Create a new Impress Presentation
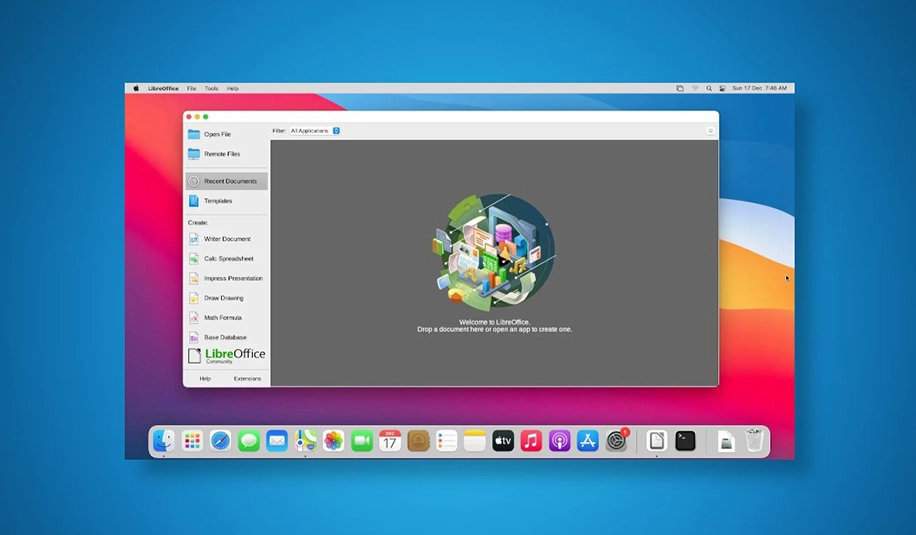Image resolution: width=916 pixels, height=535 pixels. click(226, 279)
